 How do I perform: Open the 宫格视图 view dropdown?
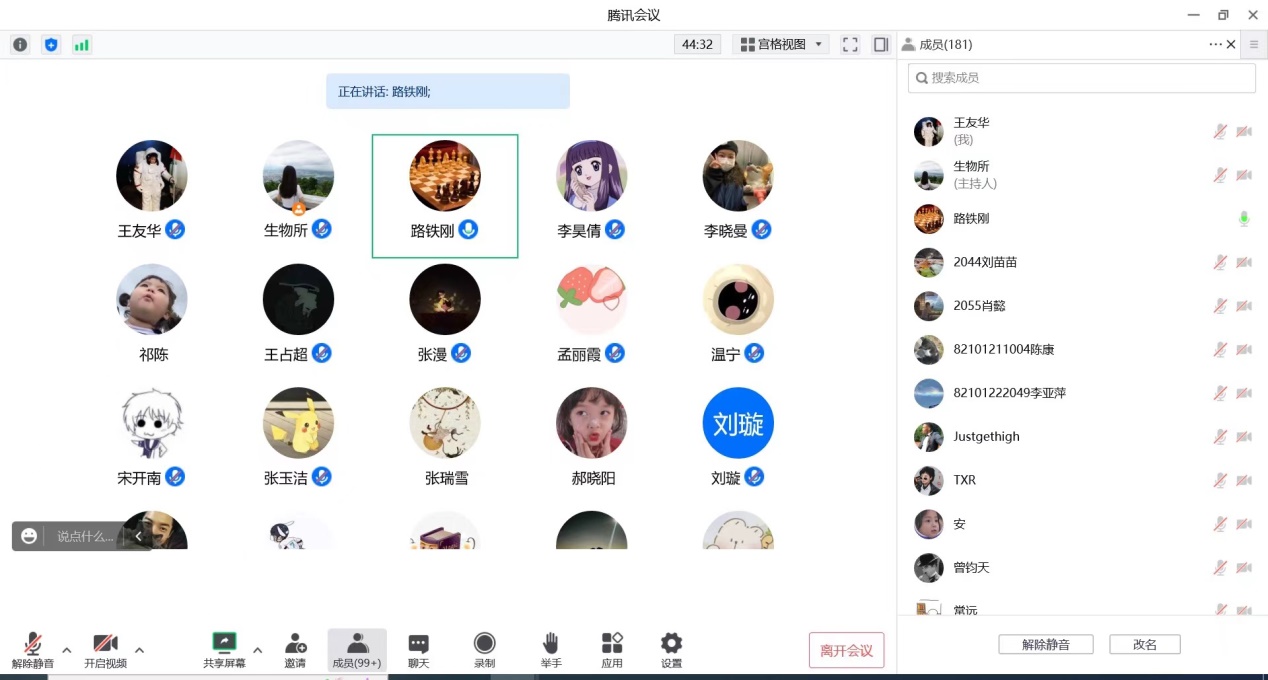[x=781, y=45]
